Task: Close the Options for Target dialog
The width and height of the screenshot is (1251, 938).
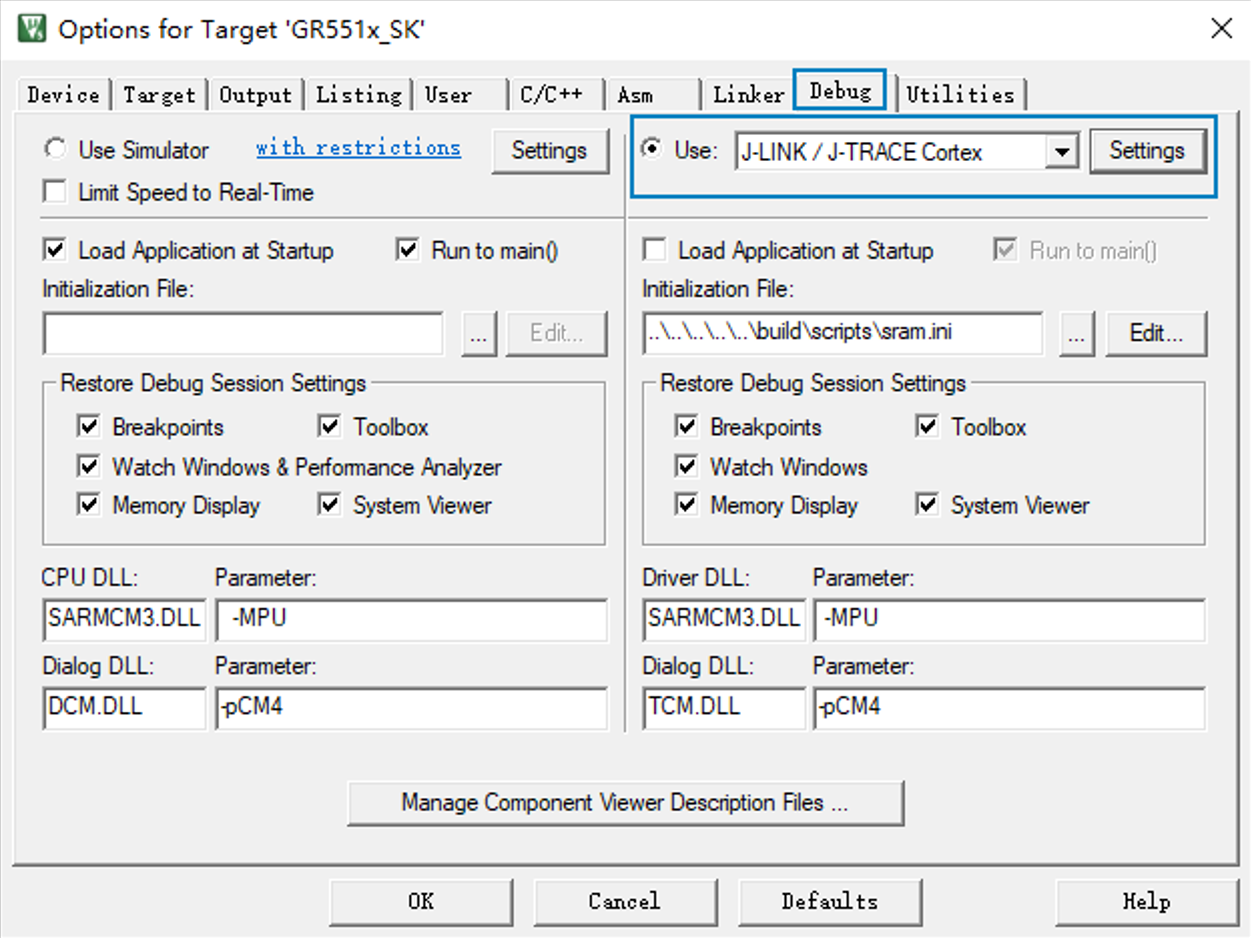Action: pyautogui.click(x=1221, y=28)
